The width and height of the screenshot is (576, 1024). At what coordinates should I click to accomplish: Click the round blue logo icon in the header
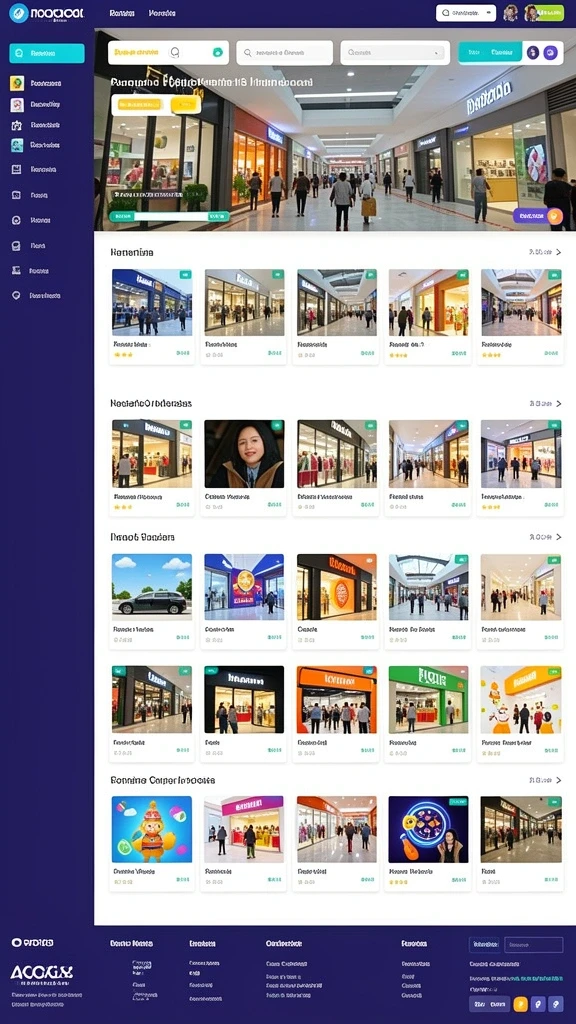[18, 13]
